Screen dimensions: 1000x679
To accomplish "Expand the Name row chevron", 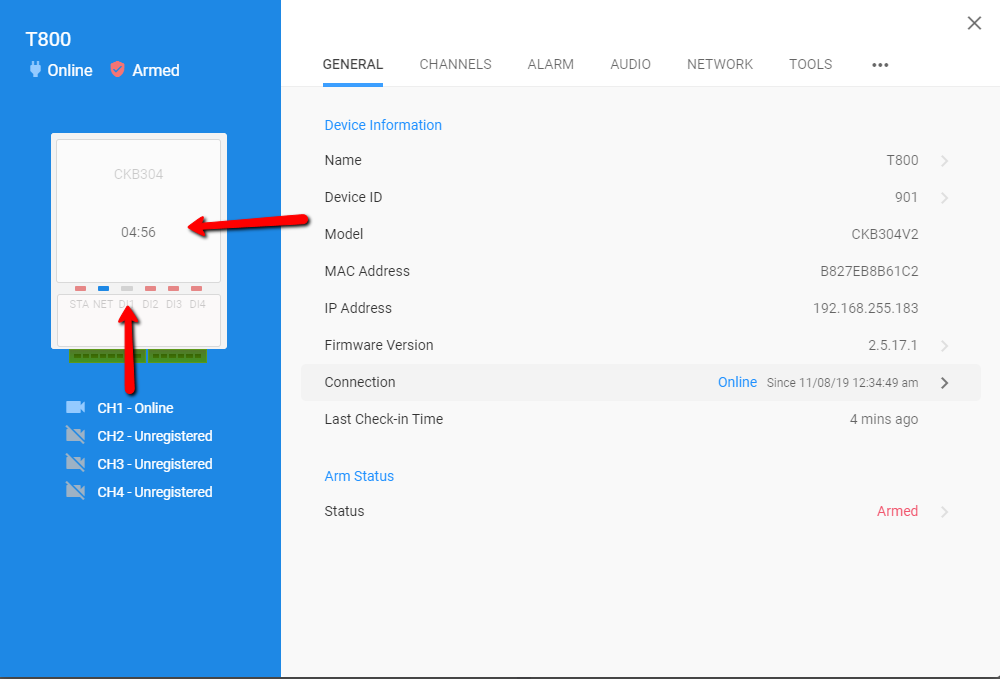I will (945, 161).
